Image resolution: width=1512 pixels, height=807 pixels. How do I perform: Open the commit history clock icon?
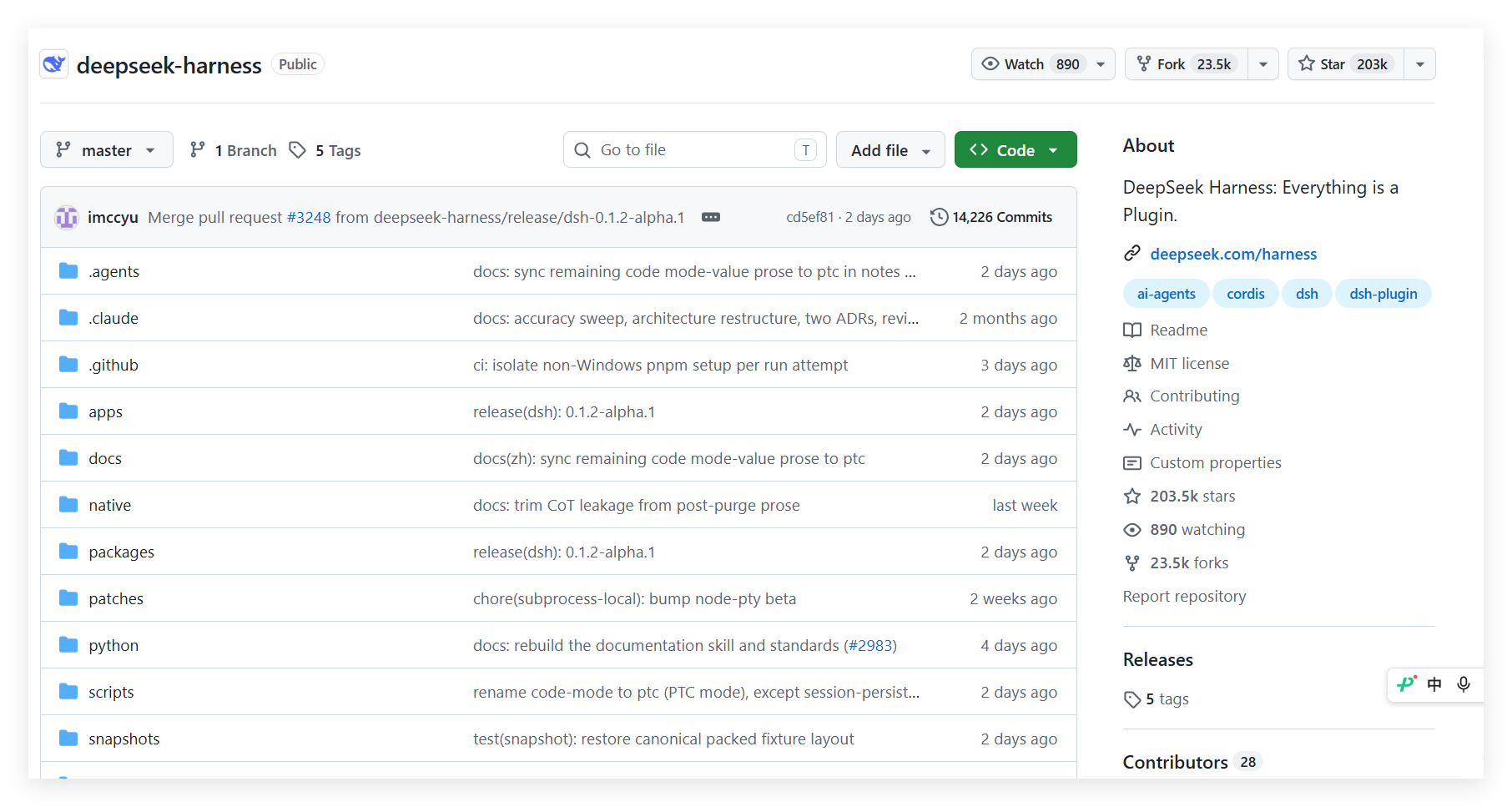940,217
